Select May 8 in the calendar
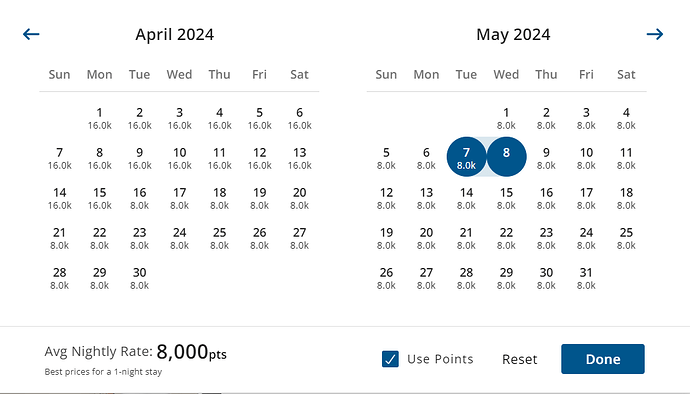Image resolution: width=690 pixels, height=394 pixels. click(506, 157)
